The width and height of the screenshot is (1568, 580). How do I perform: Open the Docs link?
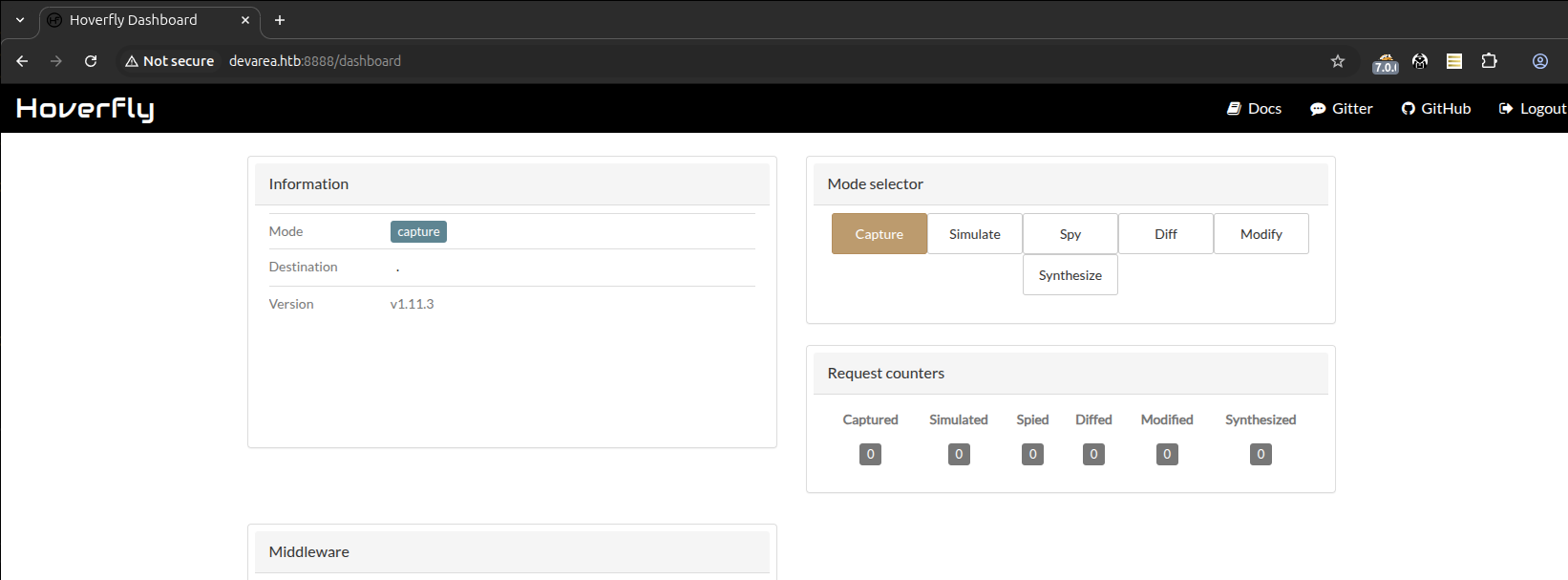click(1254, 109)
